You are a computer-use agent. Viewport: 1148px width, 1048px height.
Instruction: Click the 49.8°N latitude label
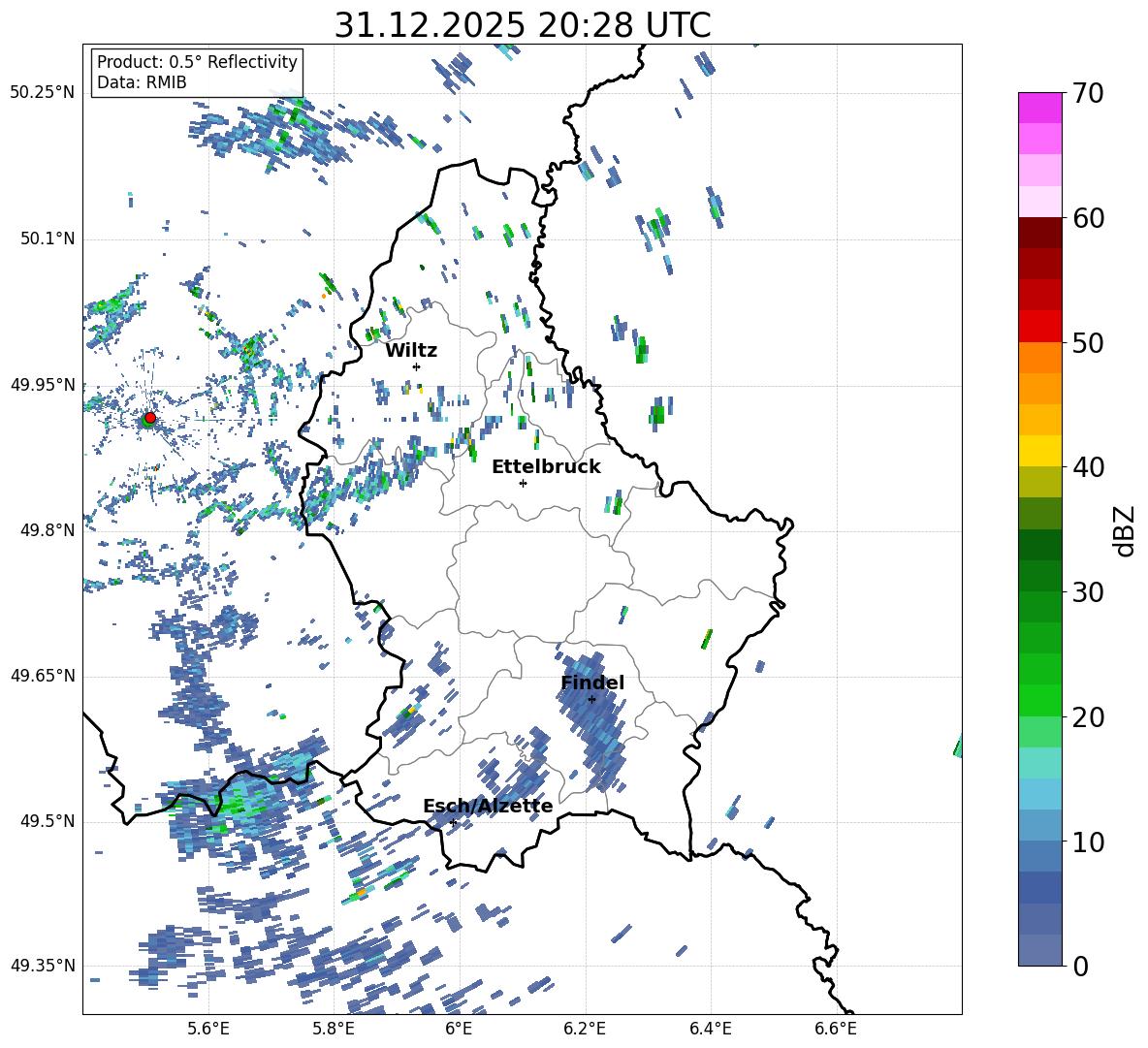pos(48,530)
